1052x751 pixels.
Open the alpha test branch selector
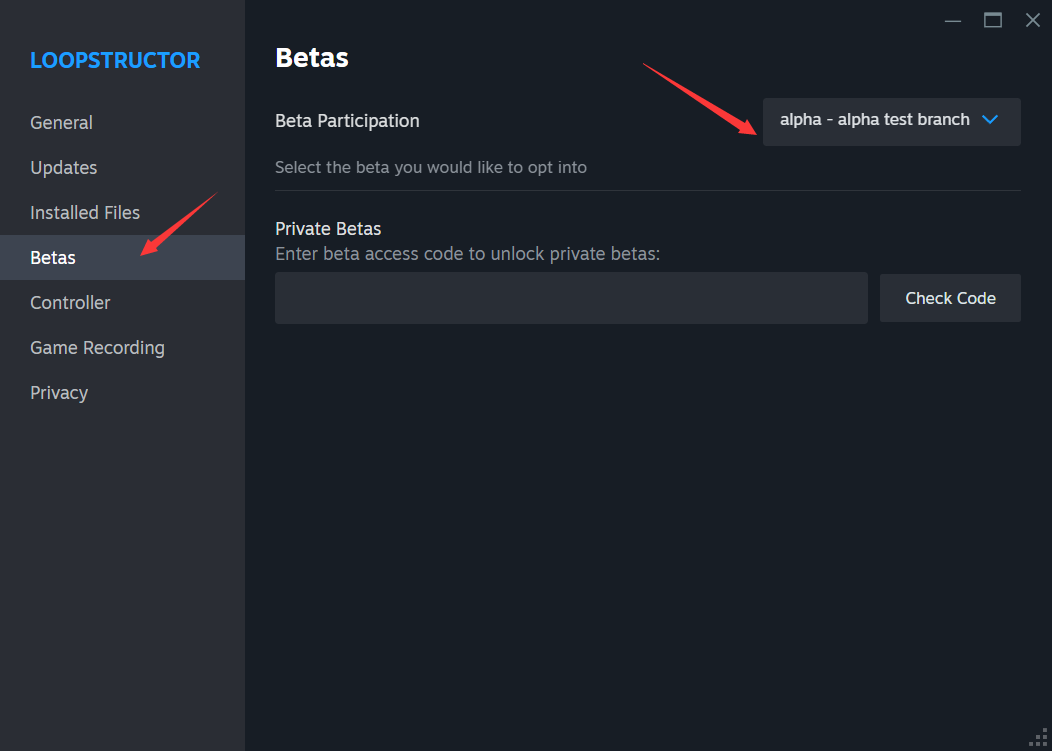coord(892,121)
